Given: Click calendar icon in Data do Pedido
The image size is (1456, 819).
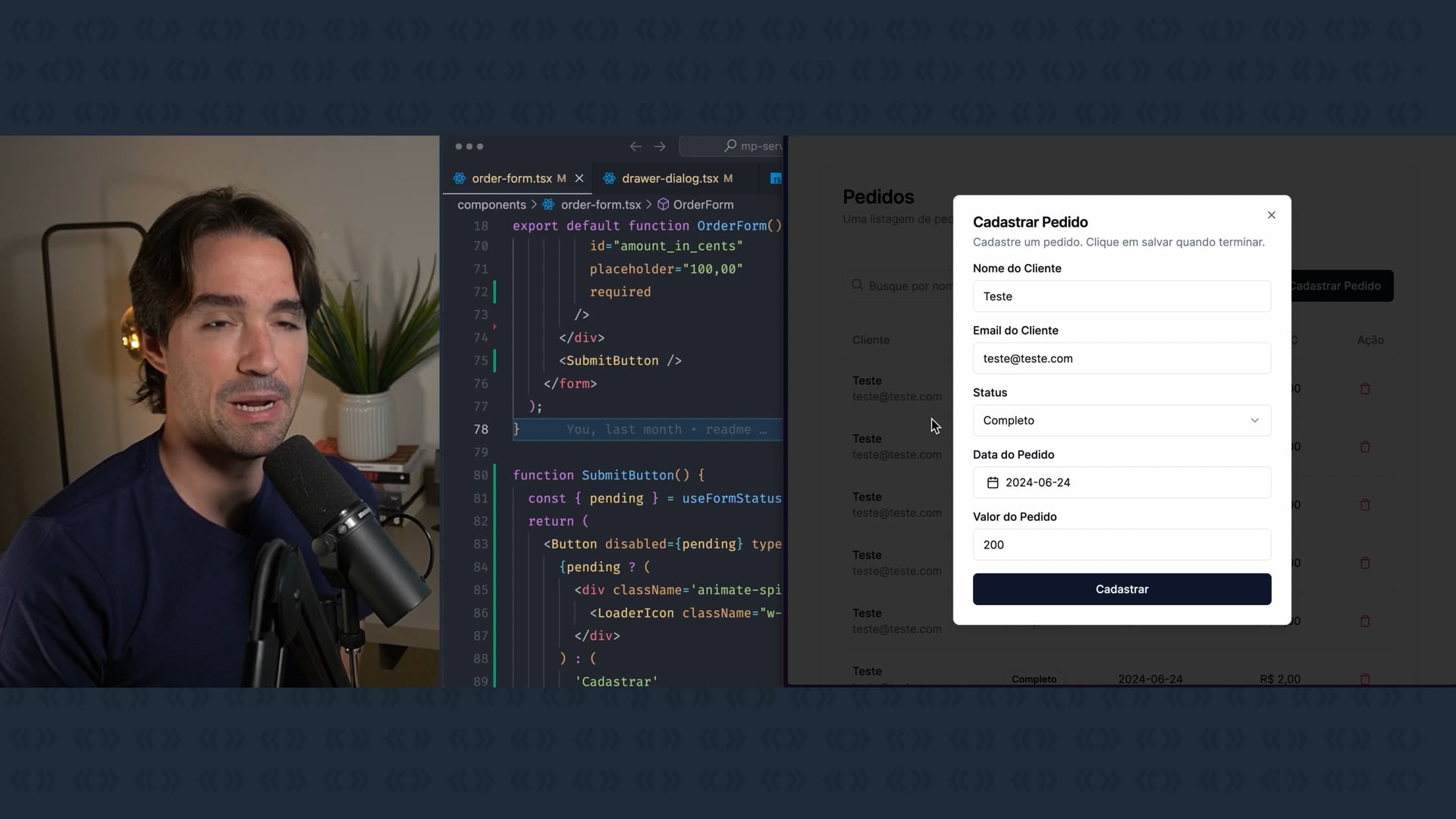Looking at the screenshot, I should [993, 482].
